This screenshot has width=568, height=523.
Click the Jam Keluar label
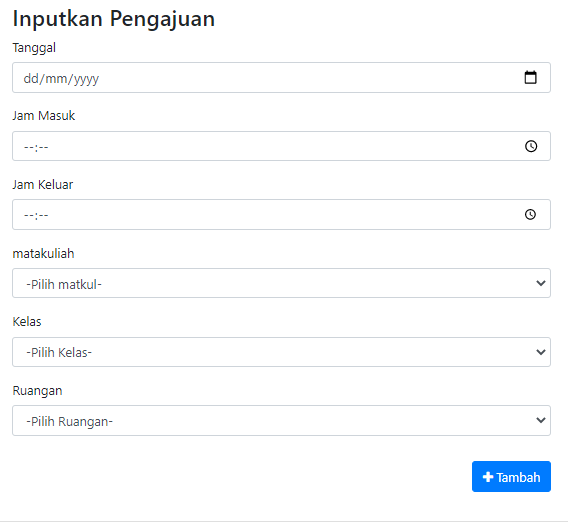click(43, 184)
